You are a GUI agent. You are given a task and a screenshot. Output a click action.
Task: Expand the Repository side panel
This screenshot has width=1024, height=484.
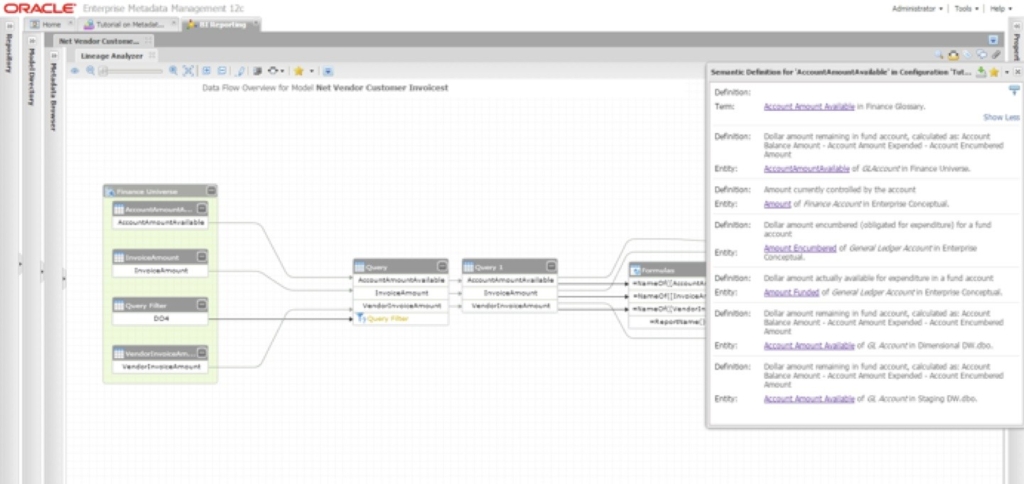[x=9, y=26]
